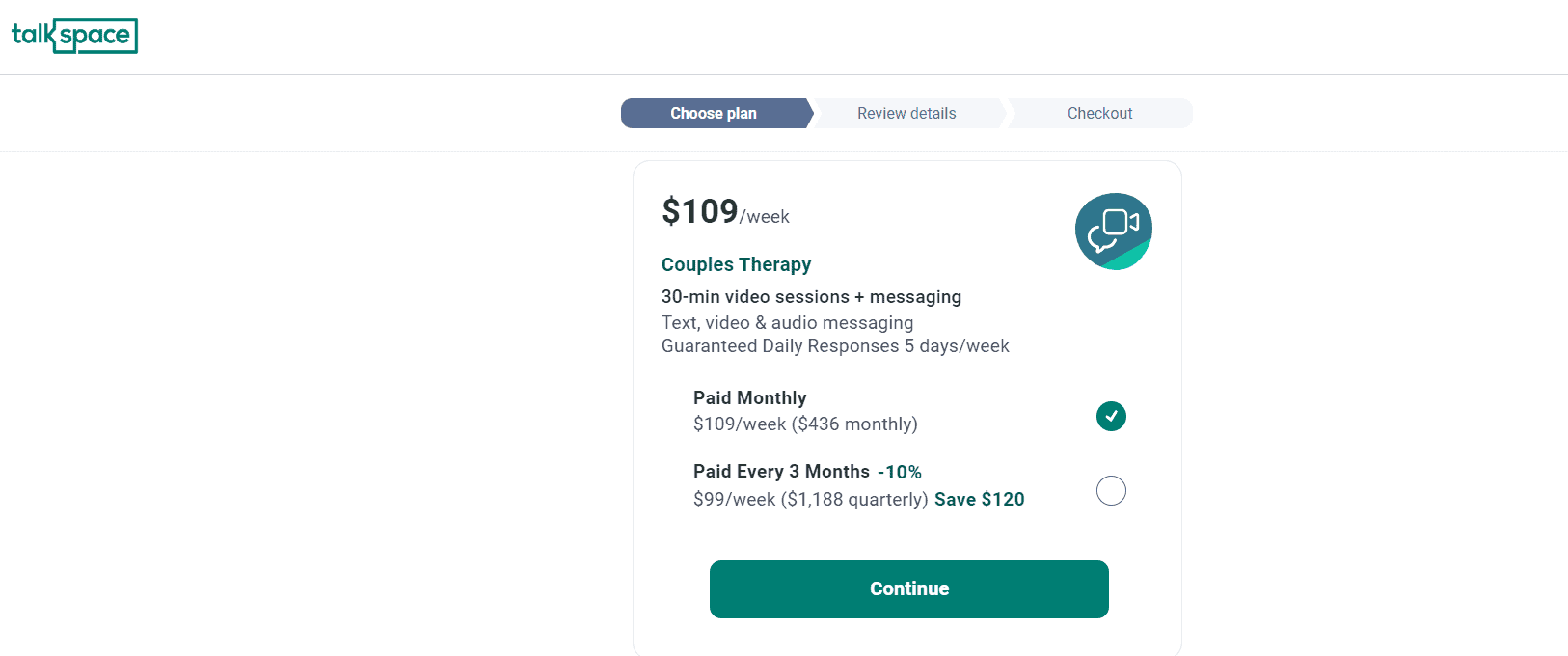Open the Review details step
The height and width of the screenshot is (656, 1568).
(906, 114)
